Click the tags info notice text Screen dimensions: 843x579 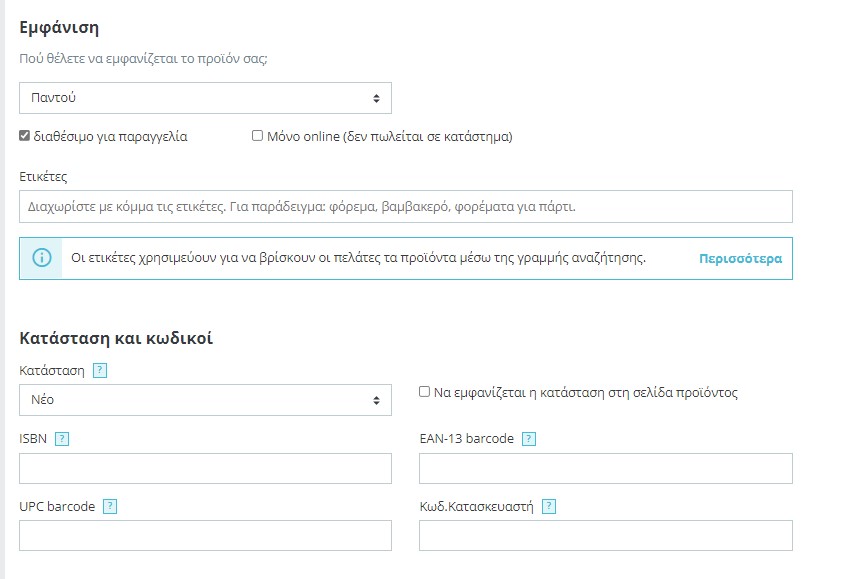pos(358,258)
